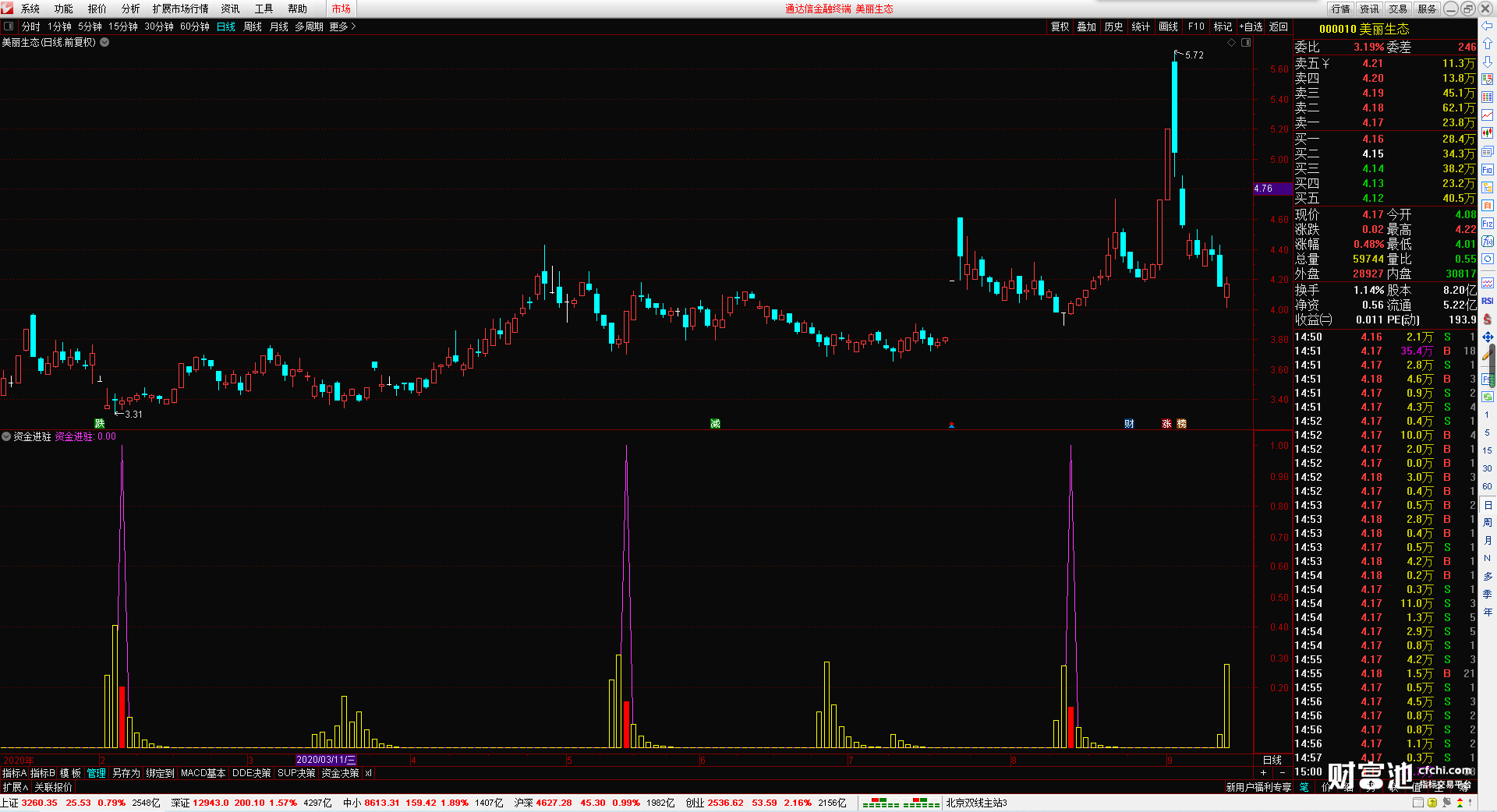Image resolution: width=1497 pixels, height=812 pixels.
Task: Click the 叠加 overlay button
Action: click(1087, 26)
